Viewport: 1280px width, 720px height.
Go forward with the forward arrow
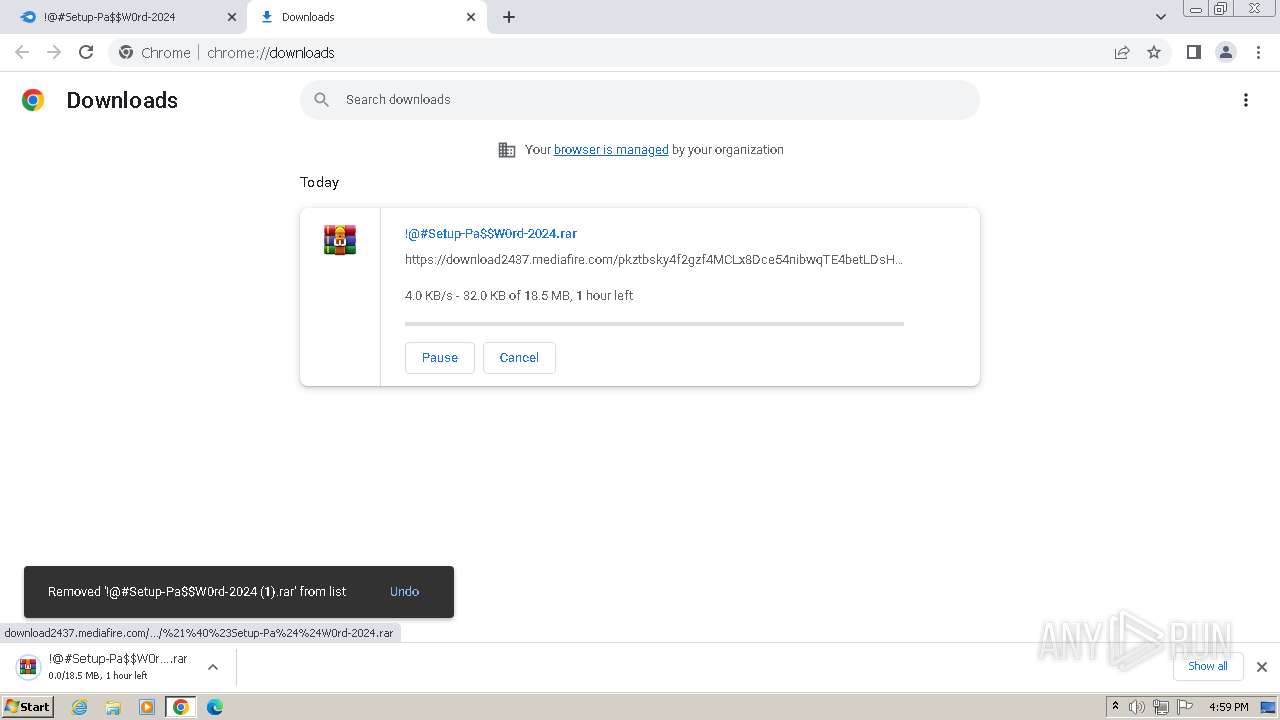point(54,52)
